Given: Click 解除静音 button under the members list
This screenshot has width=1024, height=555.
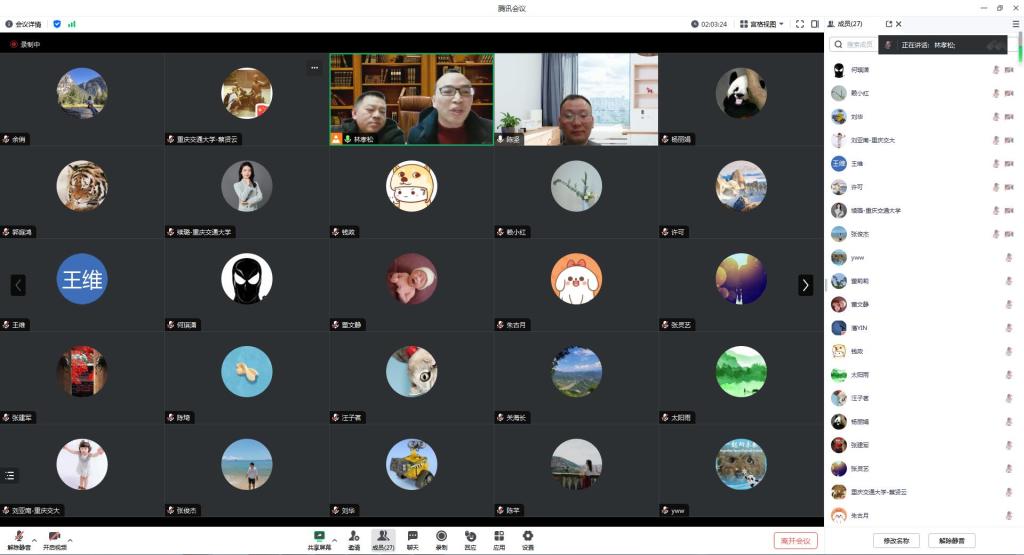Looking at the screenshot, I should pos(952,541).
